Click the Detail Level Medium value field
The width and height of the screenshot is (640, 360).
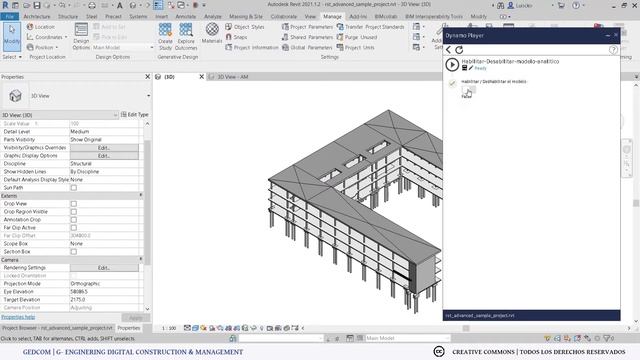pos(104,132)
